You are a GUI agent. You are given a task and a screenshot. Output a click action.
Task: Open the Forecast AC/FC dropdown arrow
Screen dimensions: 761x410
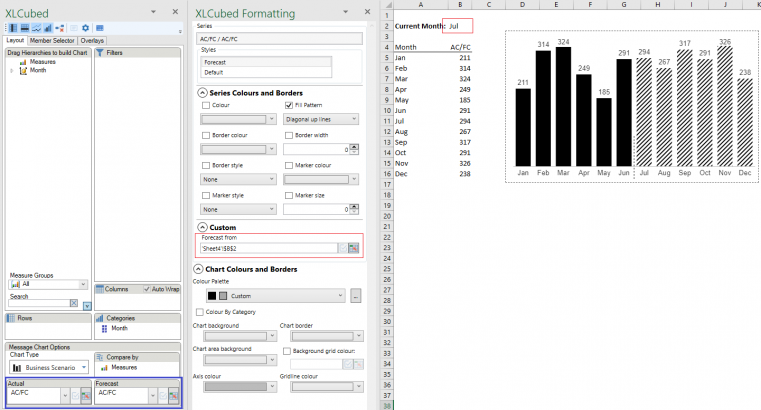(x=153, y=396)
